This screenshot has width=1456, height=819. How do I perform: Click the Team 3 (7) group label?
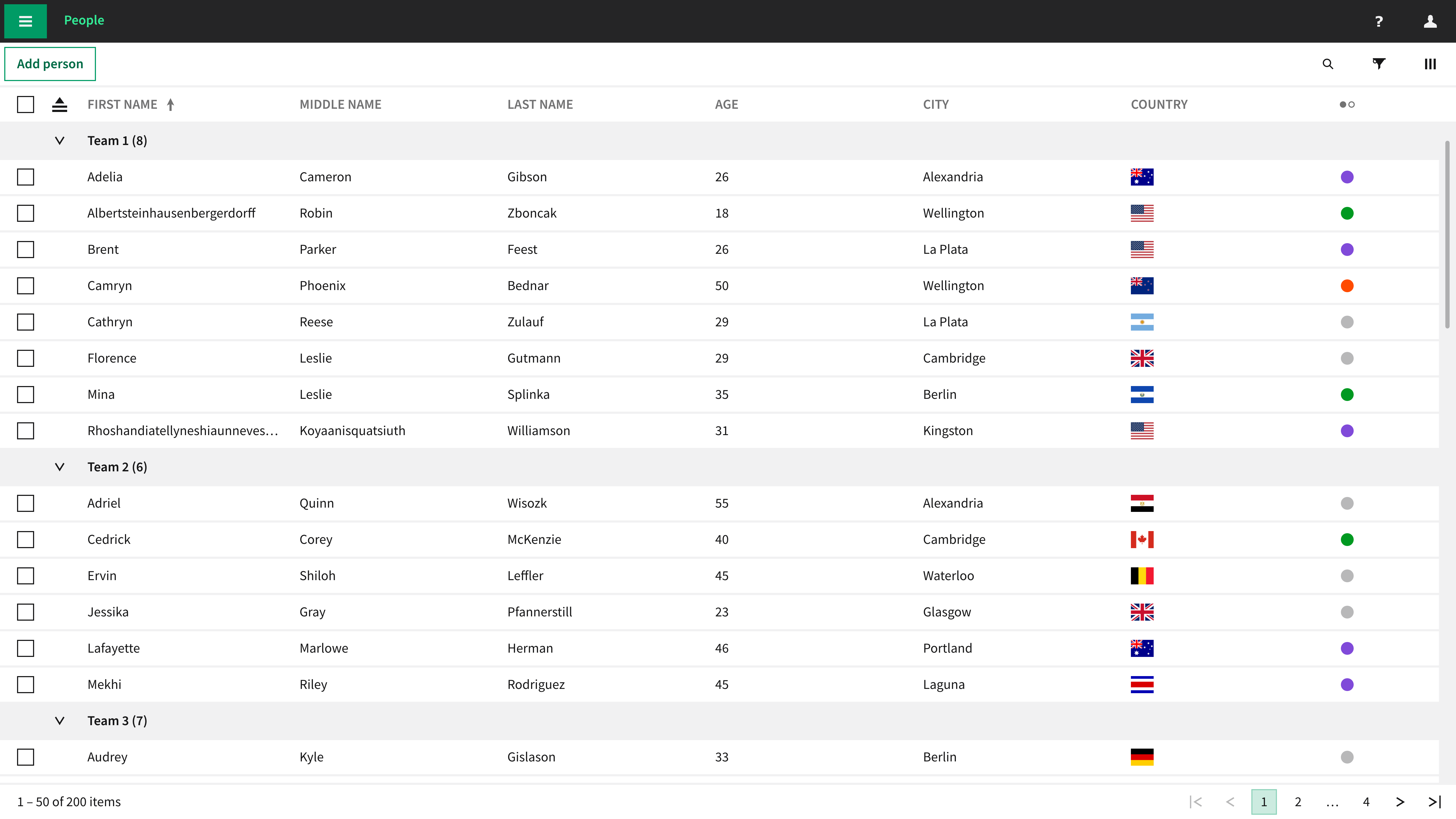coord(117,721)
